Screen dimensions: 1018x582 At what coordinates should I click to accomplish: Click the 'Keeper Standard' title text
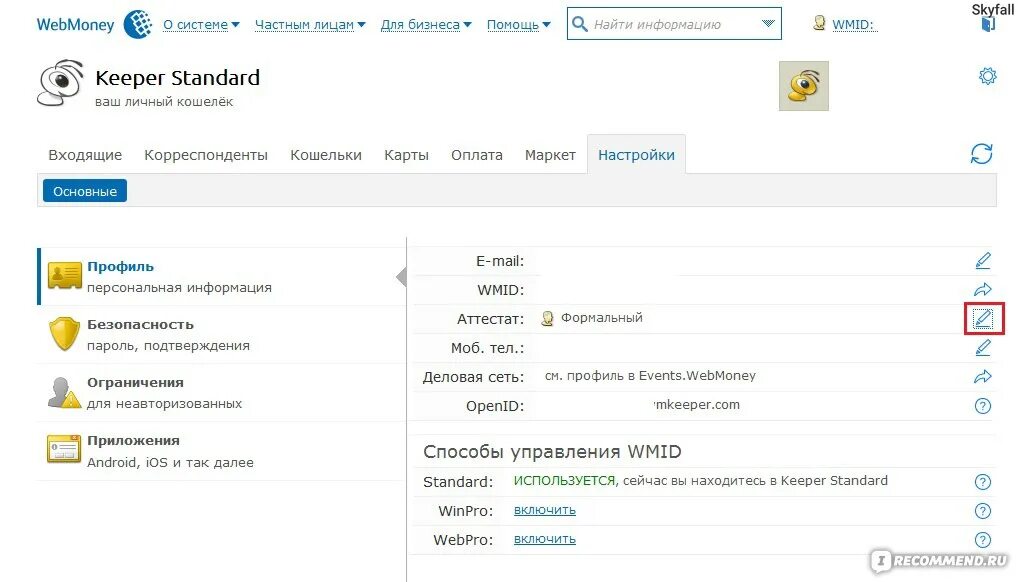(x=177, y=78)
